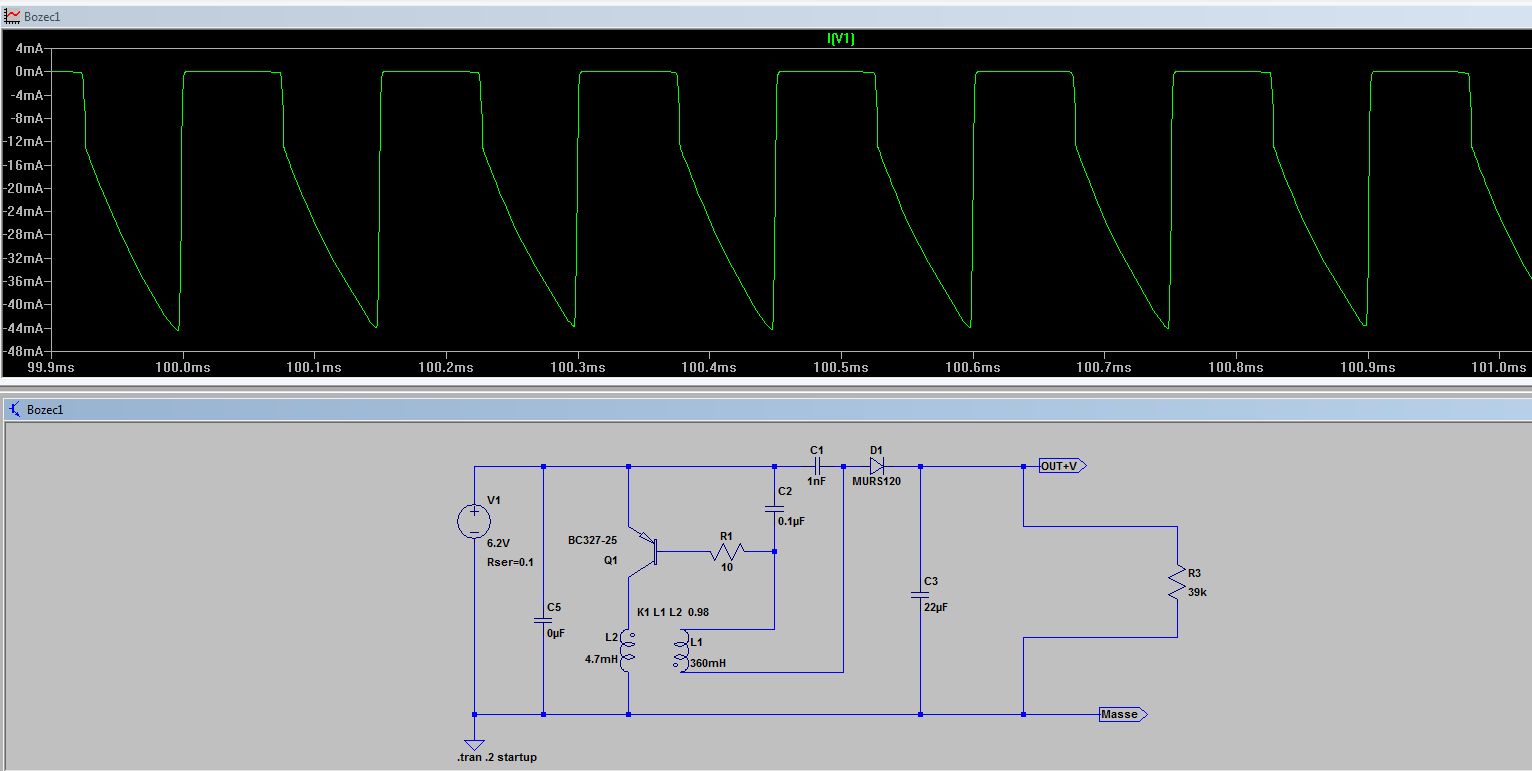Click the 0mA vertical axis label

click(x=29, y=72)
